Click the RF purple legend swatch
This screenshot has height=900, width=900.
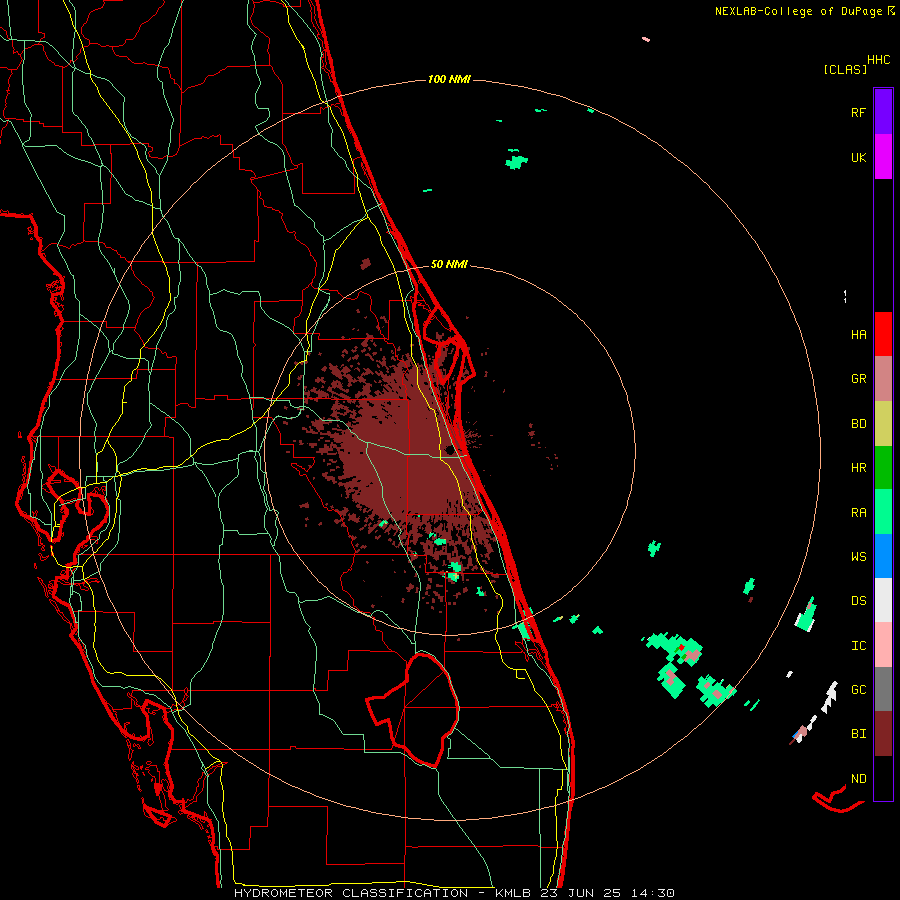coord(883,112)
